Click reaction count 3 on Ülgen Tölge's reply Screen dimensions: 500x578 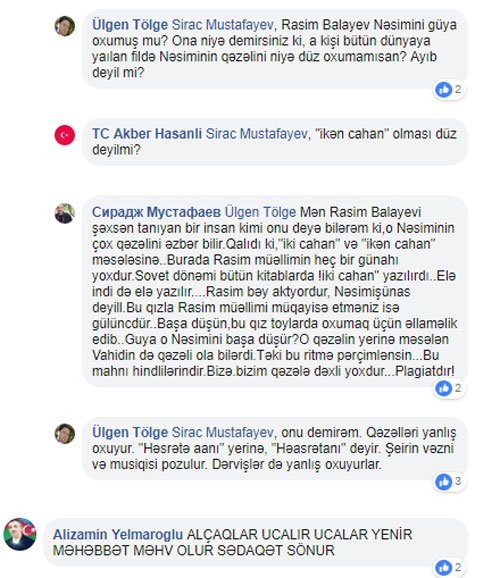458,481
